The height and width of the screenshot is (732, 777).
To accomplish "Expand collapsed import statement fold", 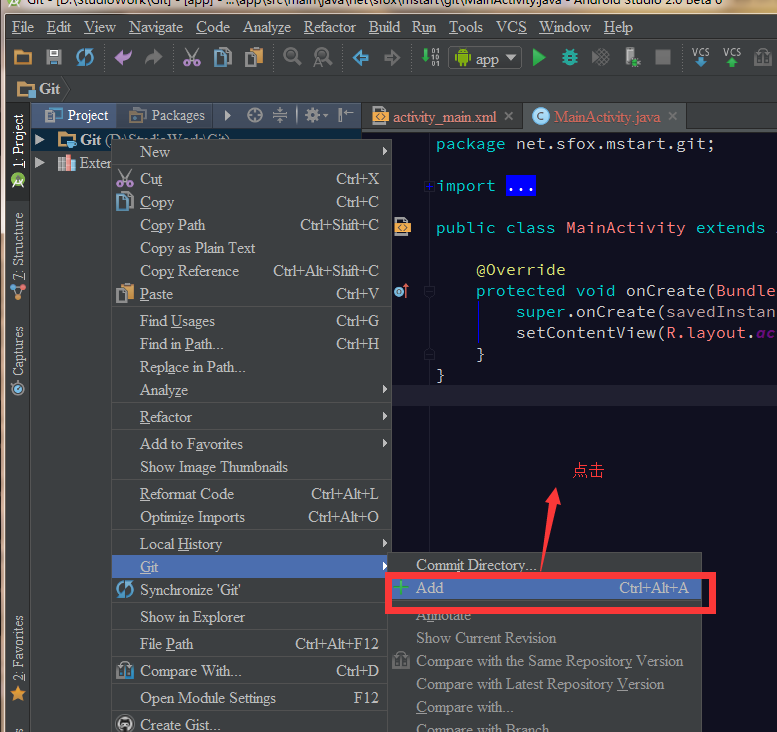I will [x=429, y=186].
